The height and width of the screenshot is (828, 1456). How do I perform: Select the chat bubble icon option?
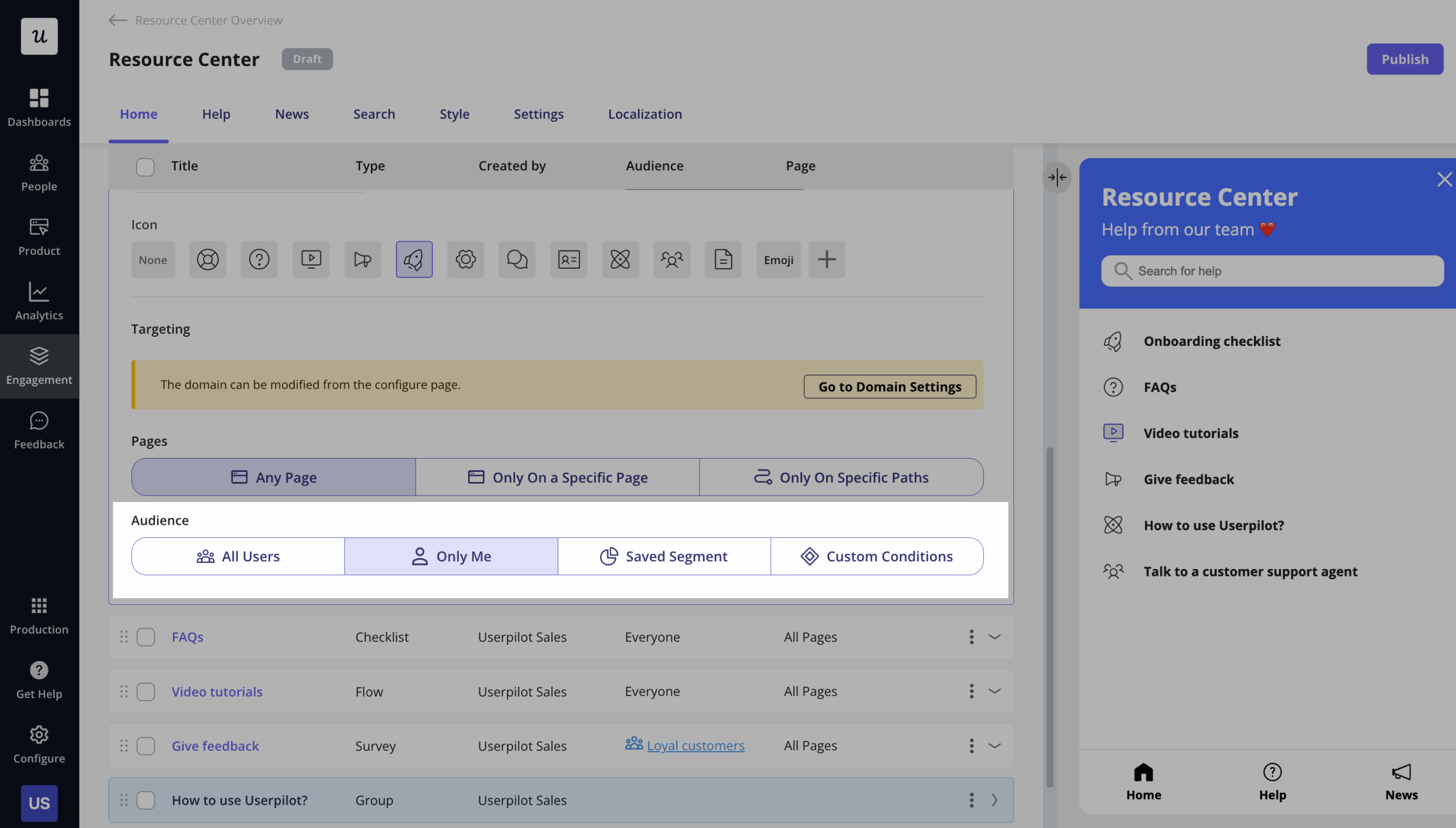tap(517, 259)
